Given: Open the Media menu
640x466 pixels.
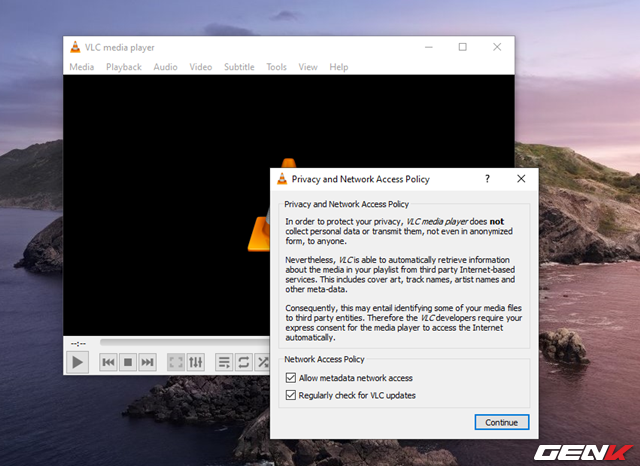Looking at the screenshot, I should tap(82, 67).
